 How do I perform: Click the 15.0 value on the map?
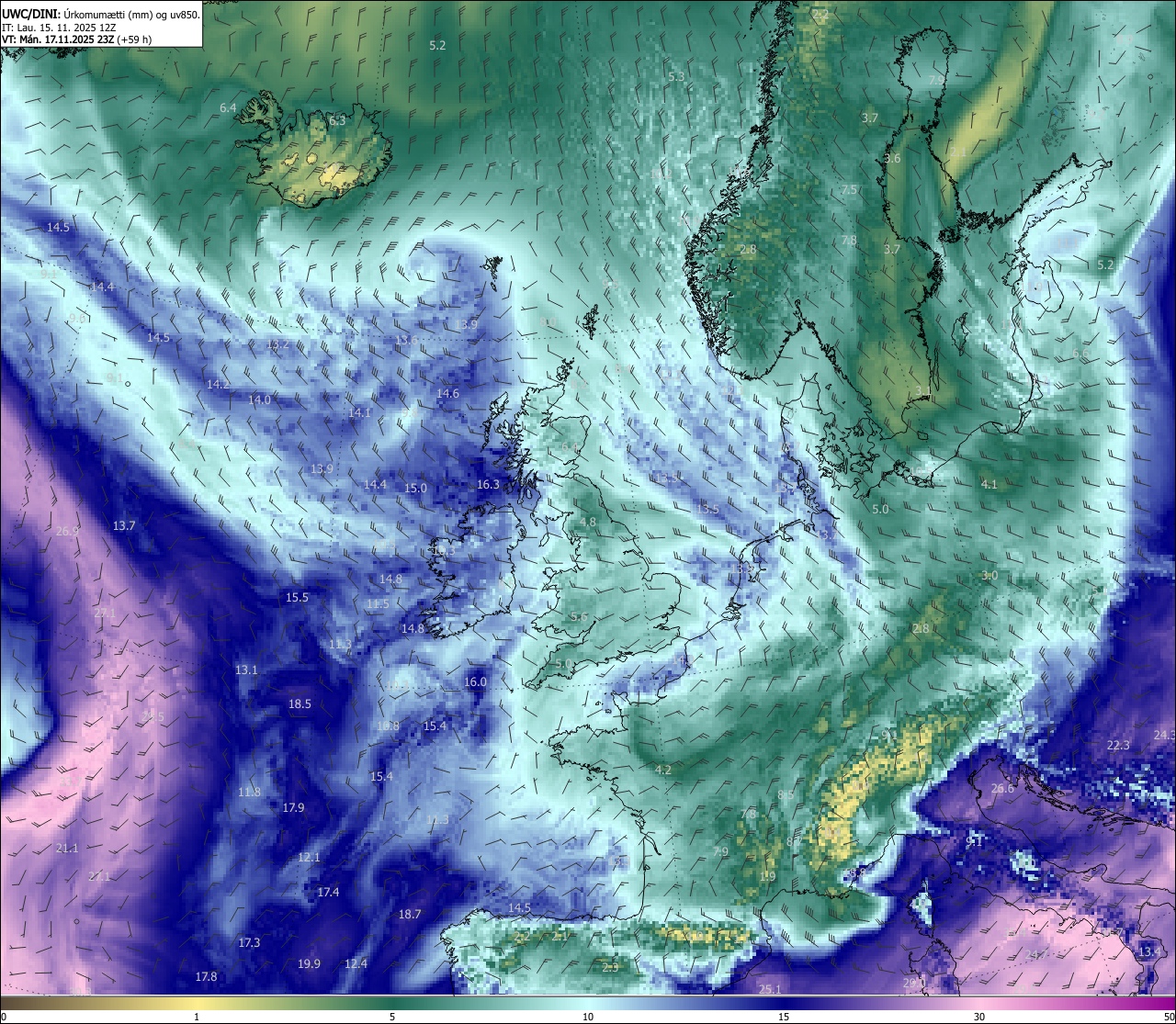tap(416, 489)
